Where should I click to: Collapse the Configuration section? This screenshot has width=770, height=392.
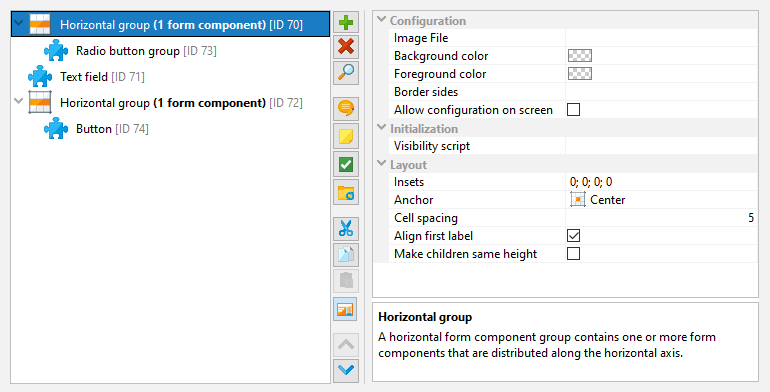(x=382, y=20)
